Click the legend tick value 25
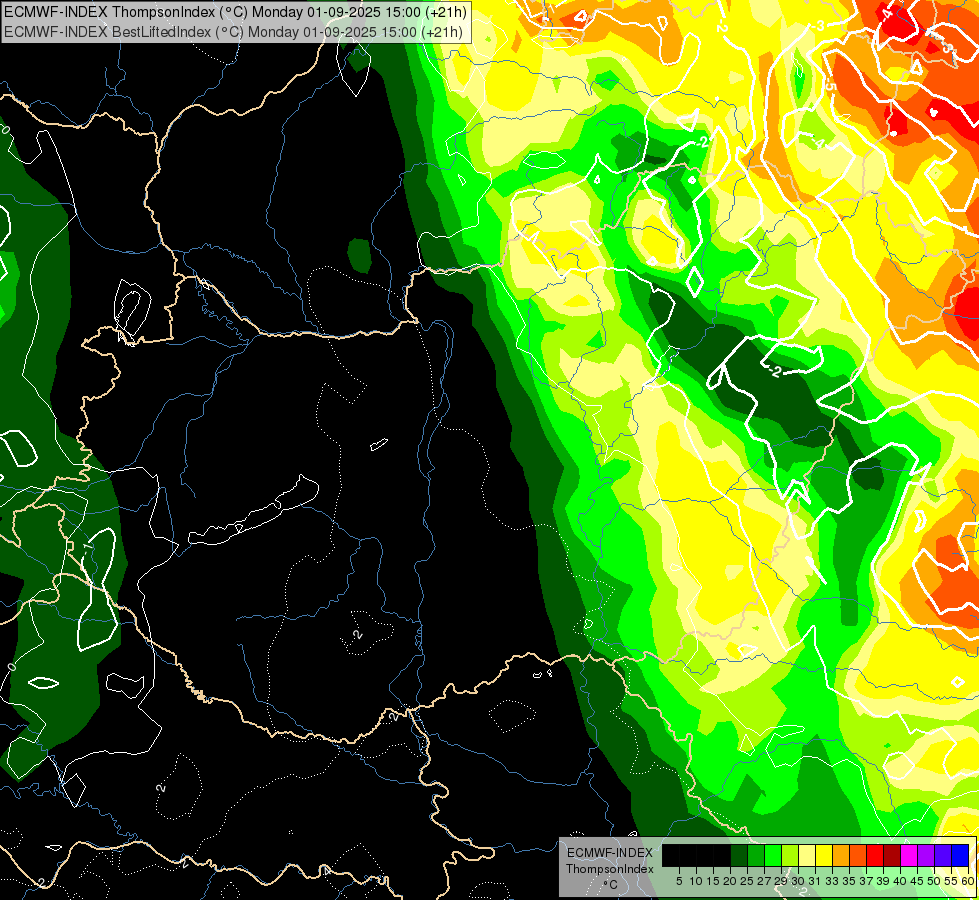 (x=747, y=881)
